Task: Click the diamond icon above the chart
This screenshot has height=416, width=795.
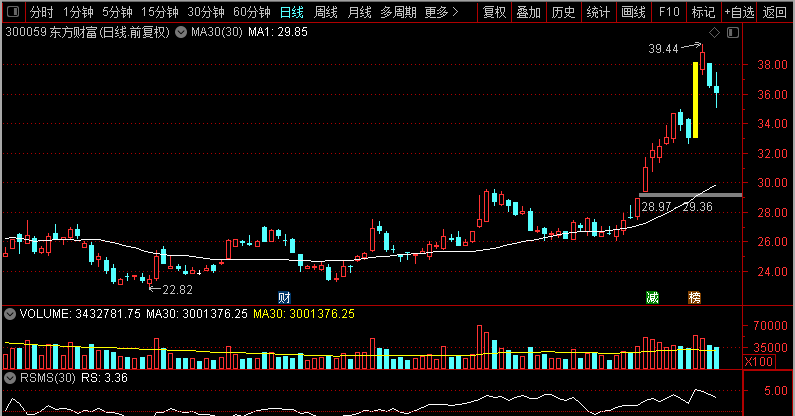Action: (714, 32)
